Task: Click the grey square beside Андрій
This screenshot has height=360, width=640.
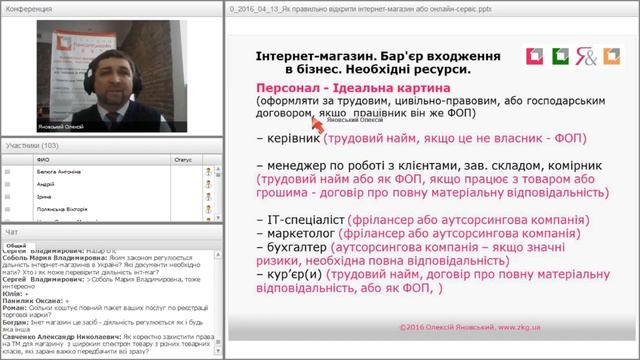Action: (7, 184)
